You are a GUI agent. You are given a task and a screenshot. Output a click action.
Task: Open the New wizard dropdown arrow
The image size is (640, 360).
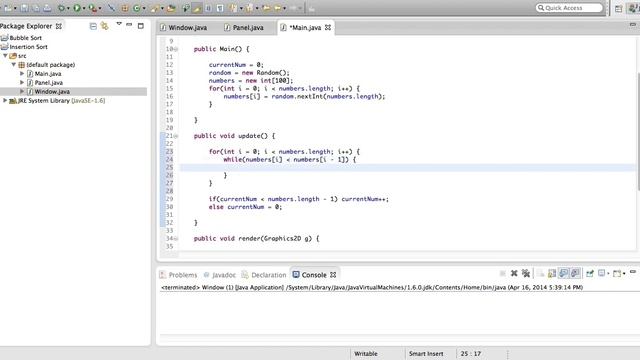point(15,8)
